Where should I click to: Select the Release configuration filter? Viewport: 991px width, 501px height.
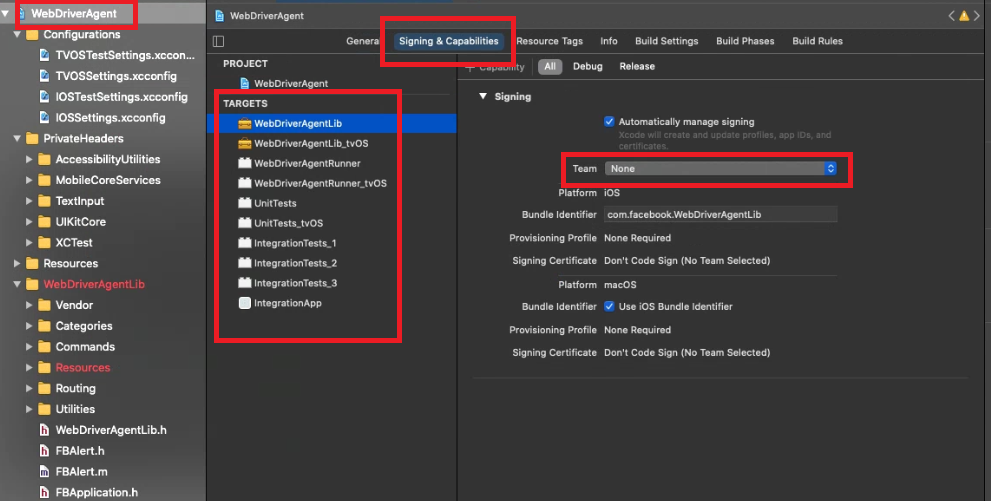(637, 66)
